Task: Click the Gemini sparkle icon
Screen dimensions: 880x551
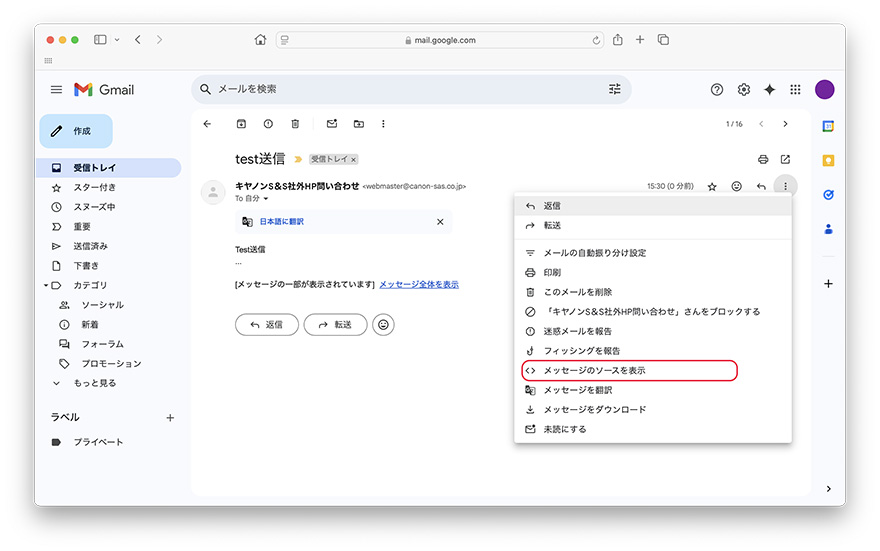Action: point(769,89)
